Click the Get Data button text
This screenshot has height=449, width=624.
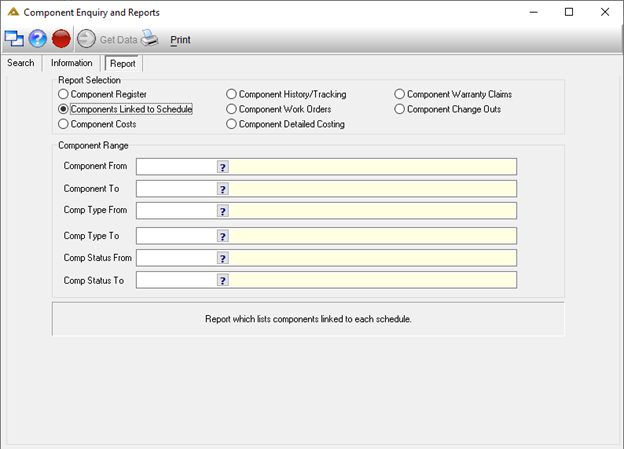pos(119,40)
